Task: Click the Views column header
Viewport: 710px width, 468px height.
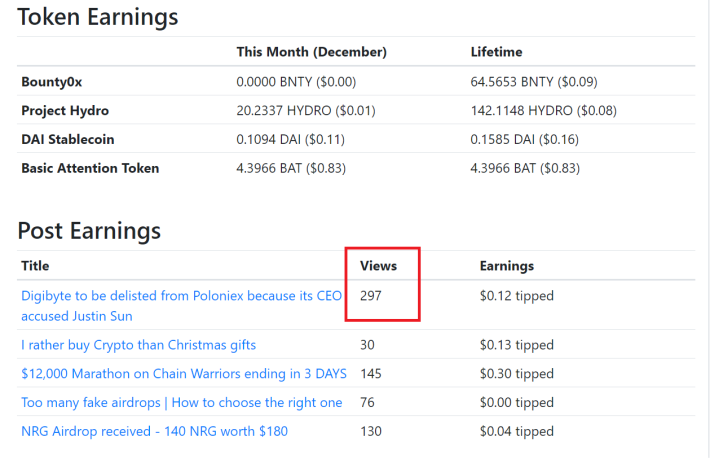Action: click(378, 266)
